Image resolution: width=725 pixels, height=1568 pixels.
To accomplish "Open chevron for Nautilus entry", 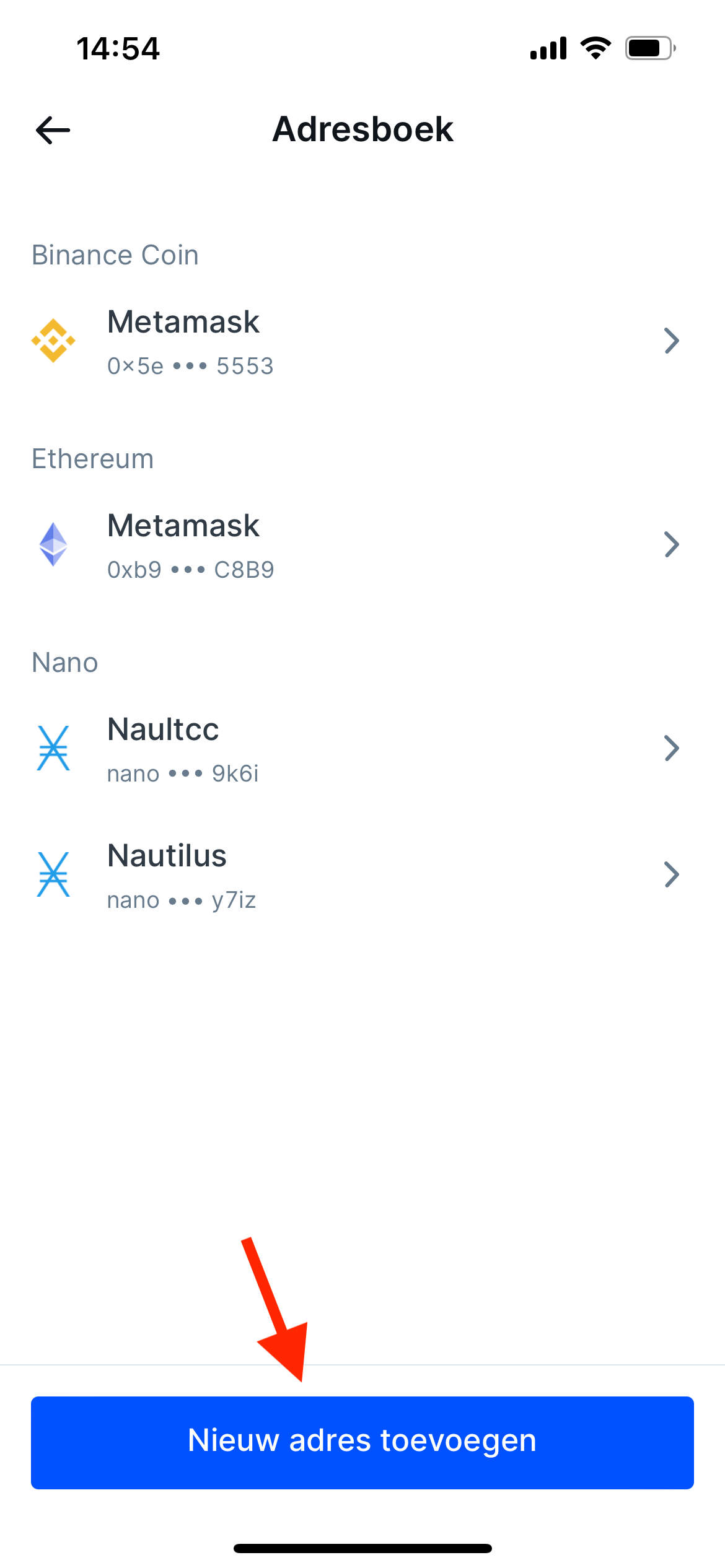I will tap(672, 874).
